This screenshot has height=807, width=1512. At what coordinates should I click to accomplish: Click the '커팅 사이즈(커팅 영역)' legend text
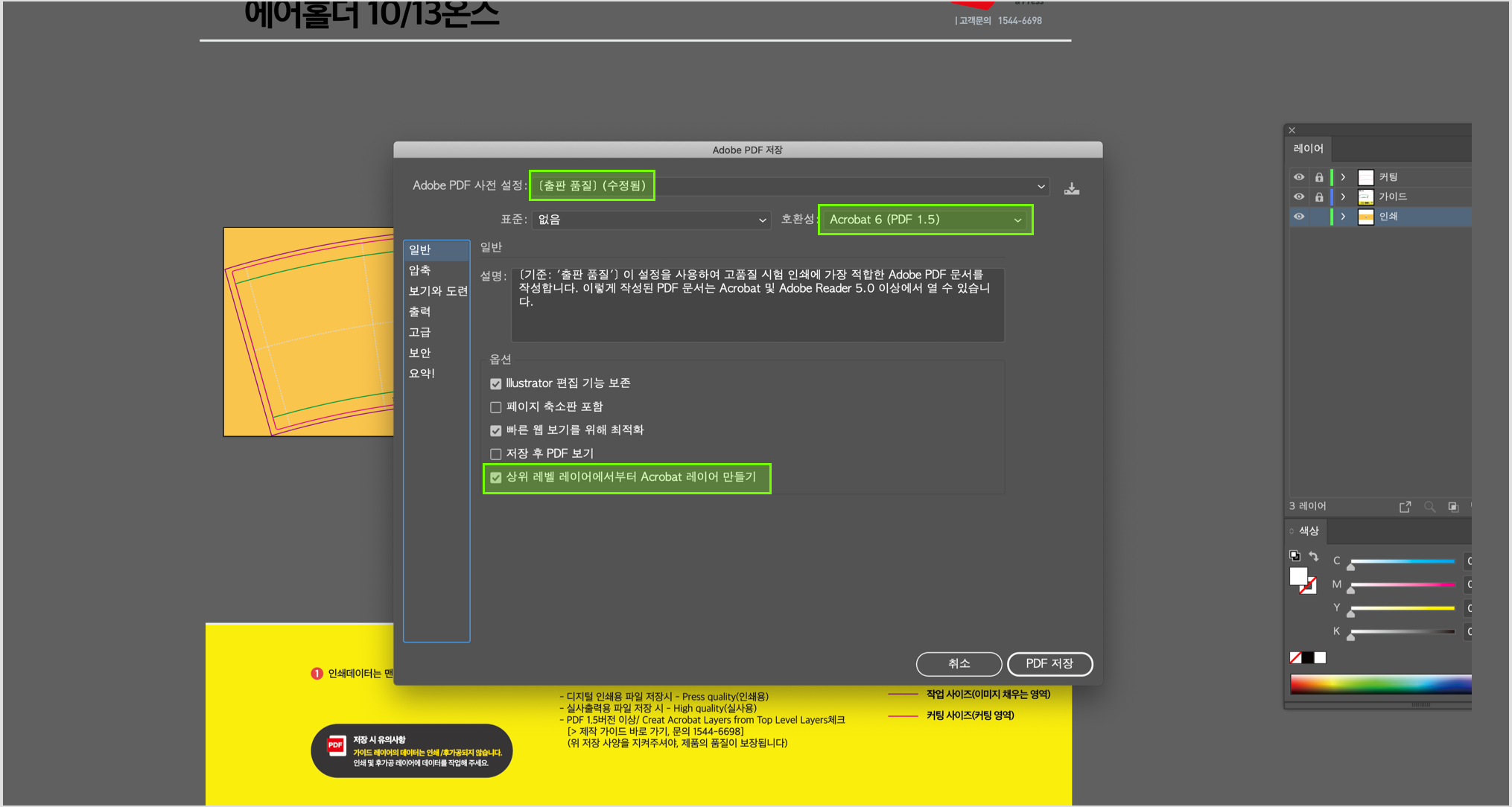(971, 715)
